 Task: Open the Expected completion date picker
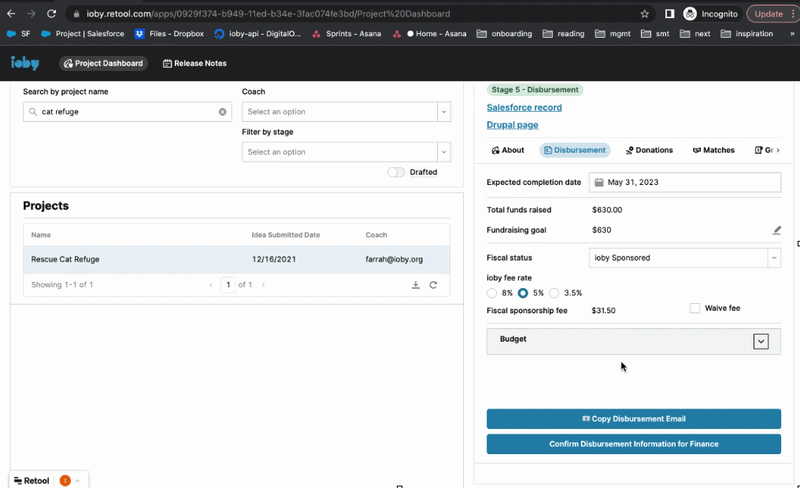coord(685,182)
